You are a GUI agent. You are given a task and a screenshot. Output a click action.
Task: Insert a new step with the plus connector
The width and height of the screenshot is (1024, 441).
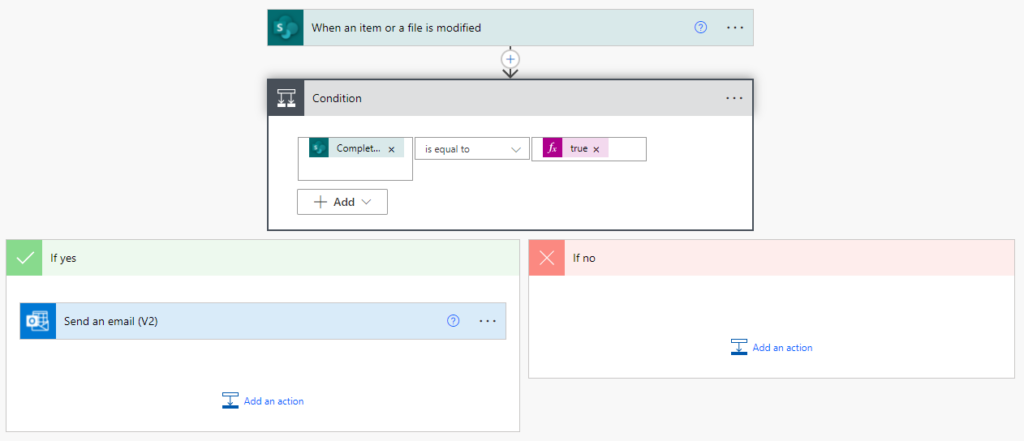tap(510, 59)
